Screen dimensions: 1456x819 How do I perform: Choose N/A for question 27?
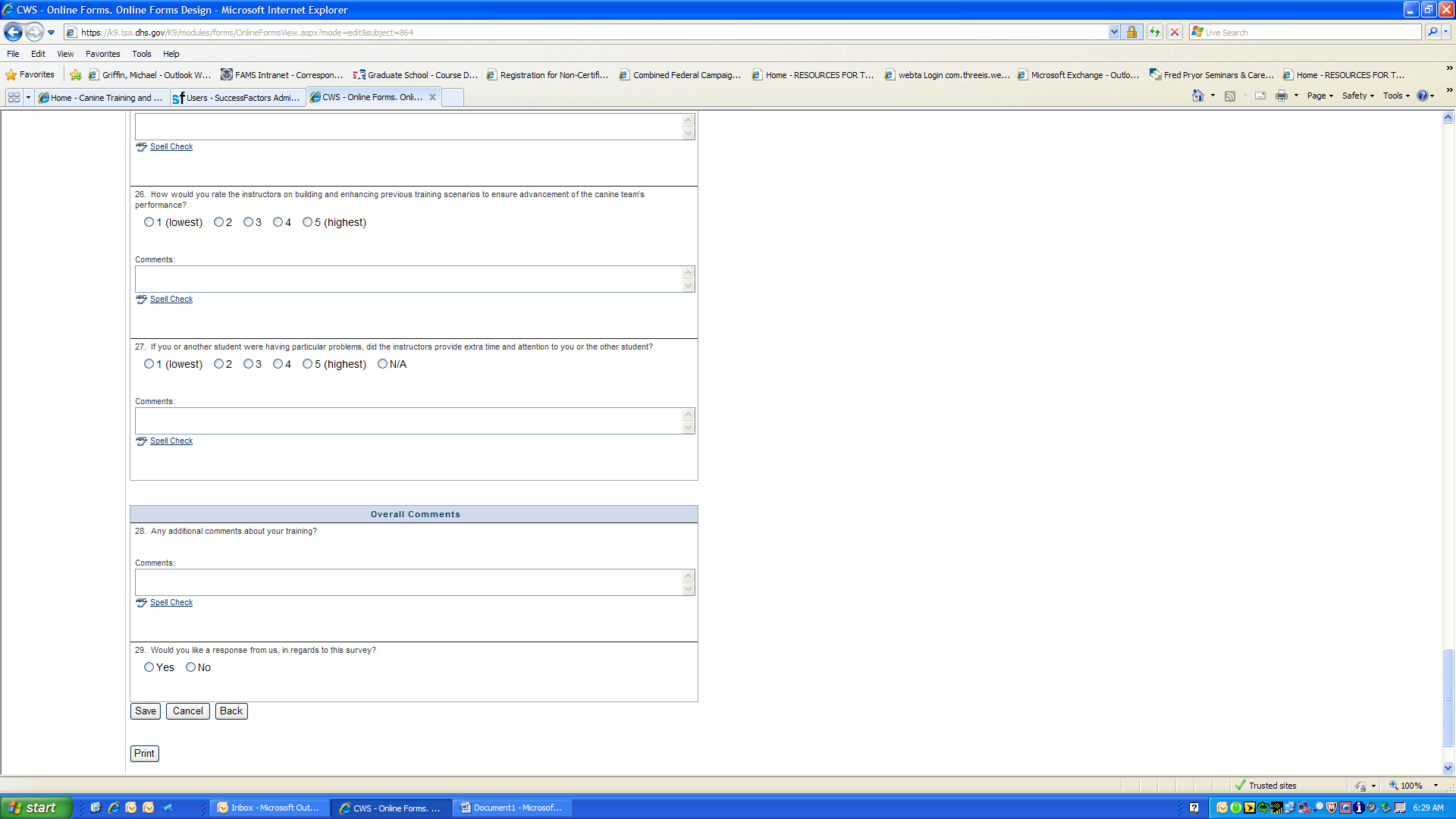[382, 364]
